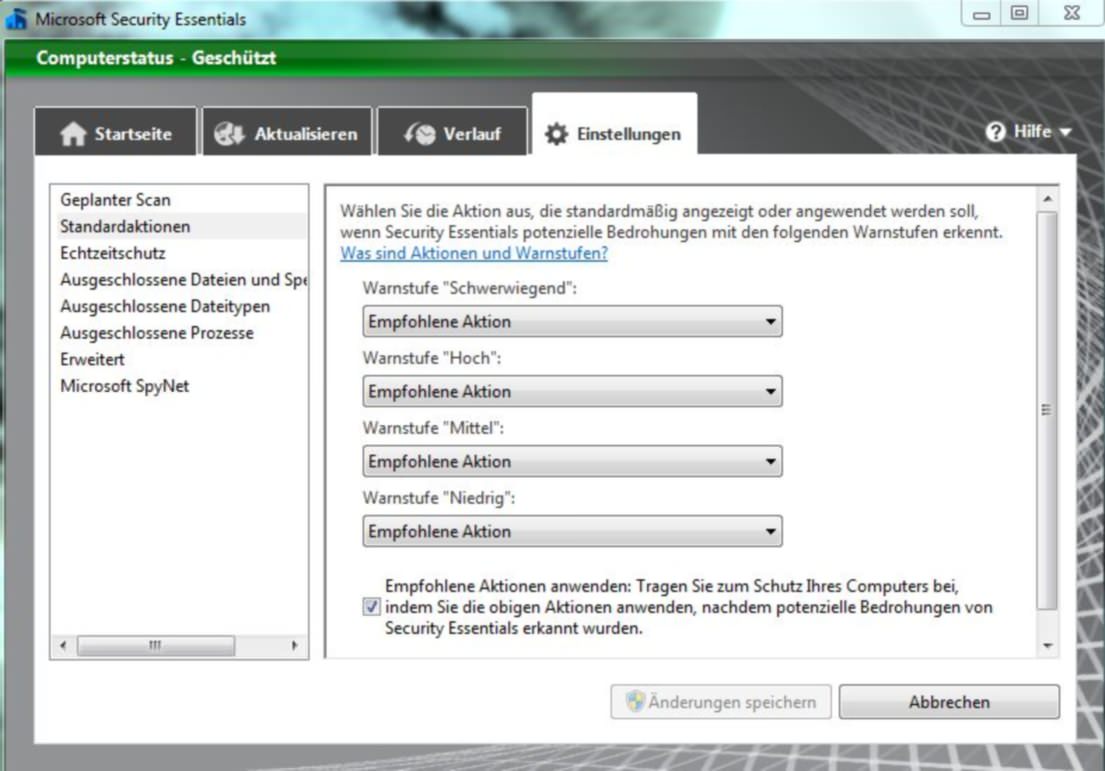The image size is (1105, 771).
Task: Minimize the Security Essentials window
Action: coord(982,13)
